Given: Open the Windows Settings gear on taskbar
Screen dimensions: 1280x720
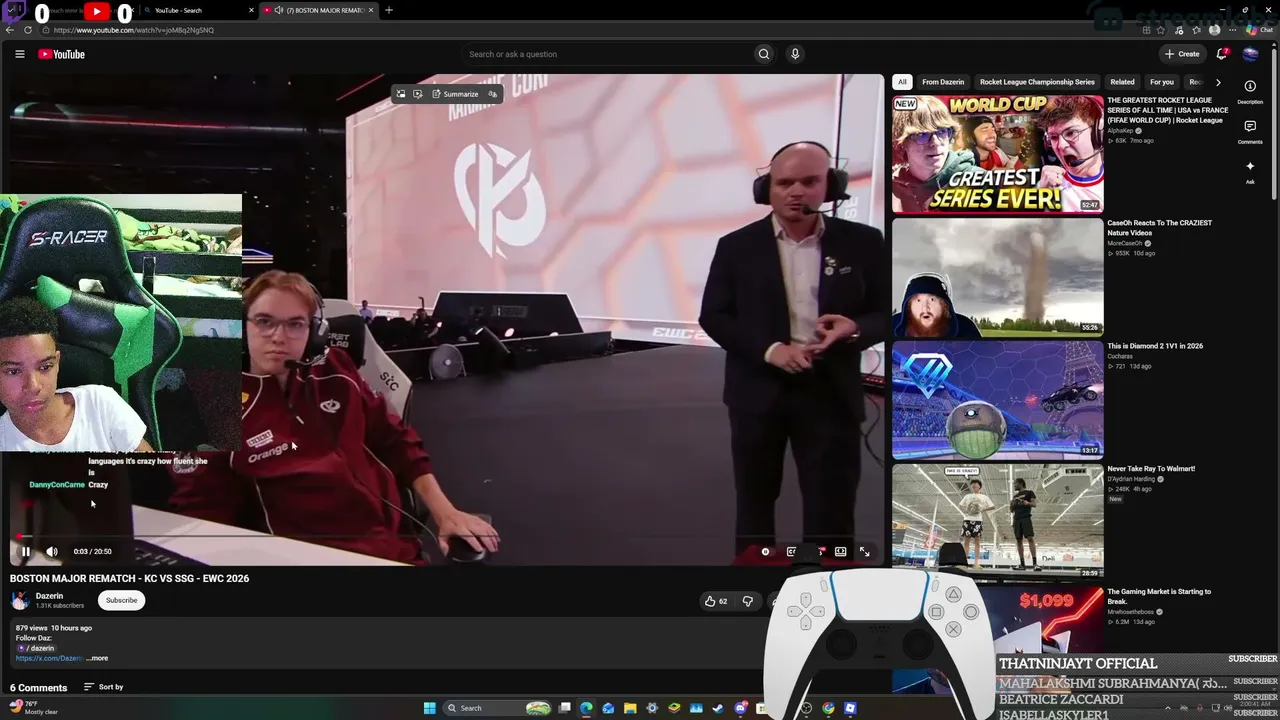Looking at the screenshot, I should pyautogui.click(x=652, y=708).
